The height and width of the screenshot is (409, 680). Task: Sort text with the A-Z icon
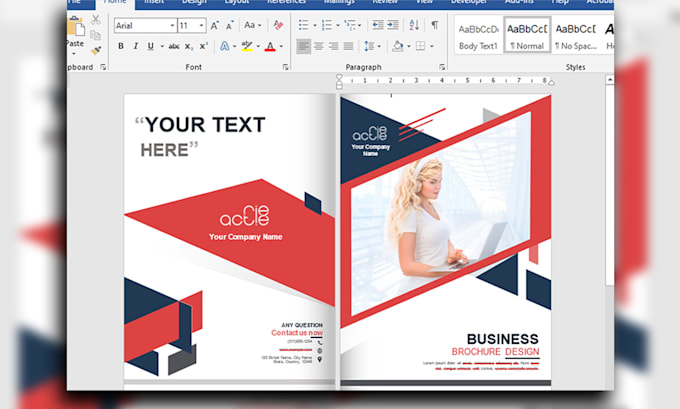(x=414, y=25)
